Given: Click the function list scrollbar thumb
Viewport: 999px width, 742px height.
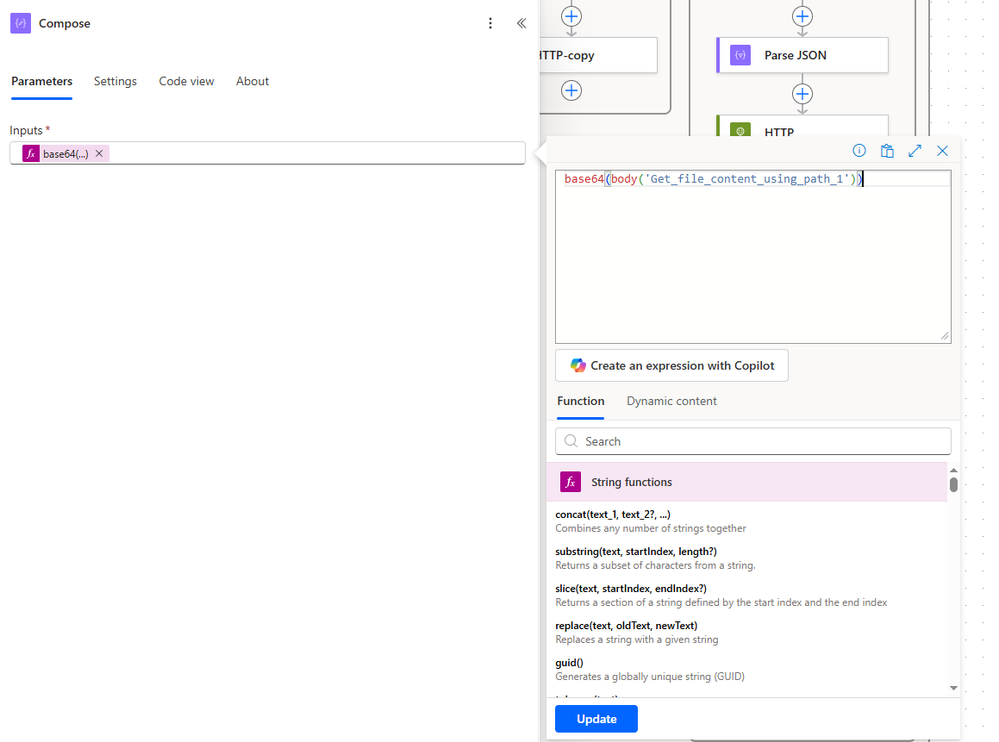Looking at the screenshot, I should pos(954,485).
